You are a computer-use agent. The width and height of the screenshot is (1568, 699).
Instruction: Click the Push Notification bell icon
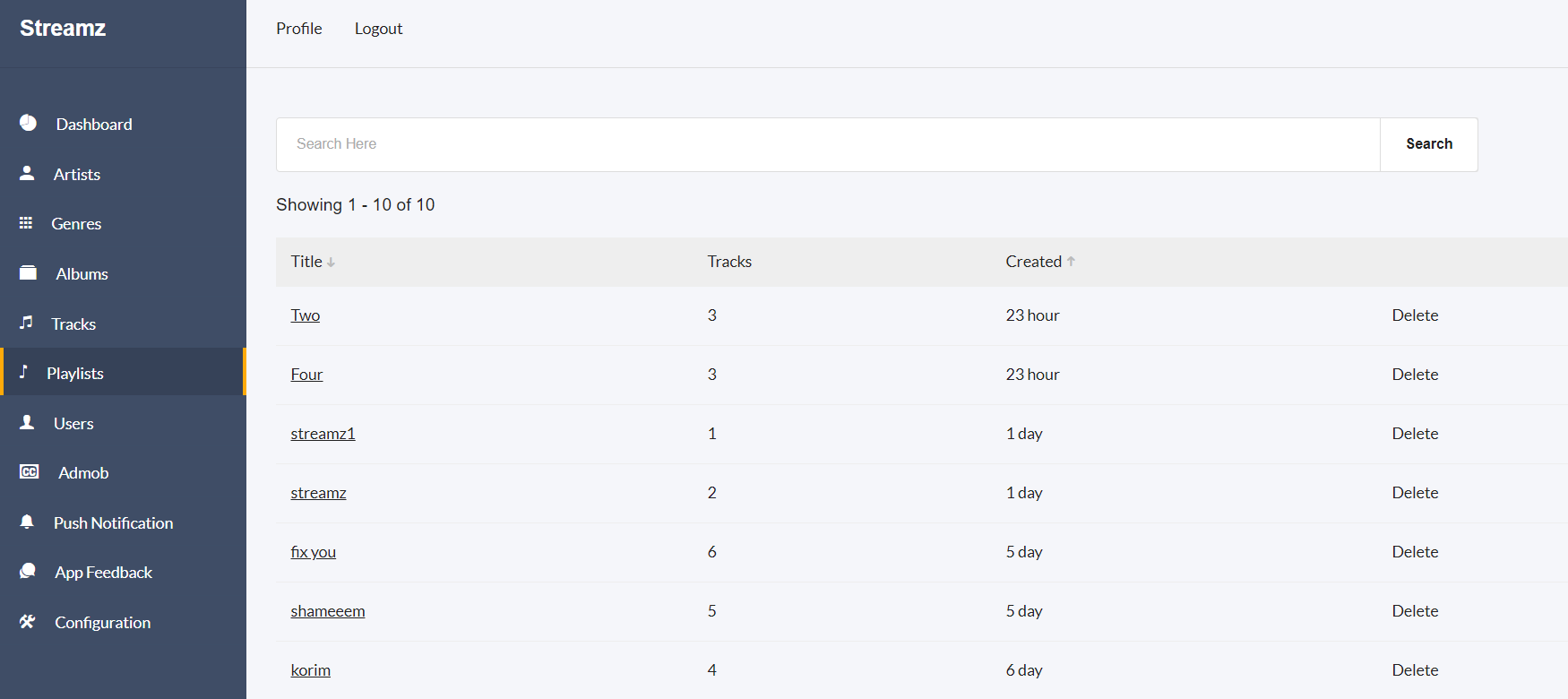(x=27, y=522)
